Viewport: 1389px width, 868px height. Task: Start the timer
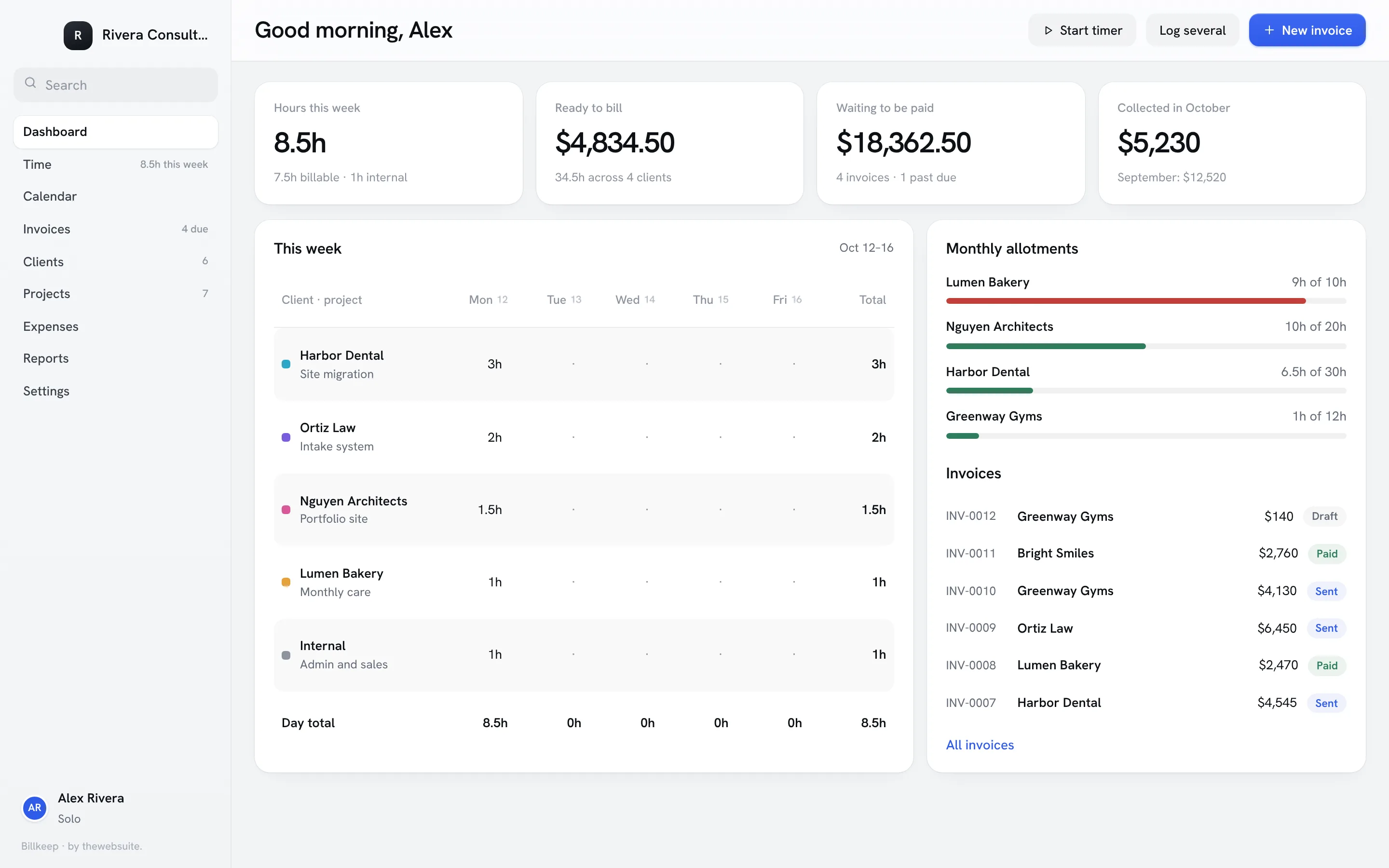(x=1081, y=30)
